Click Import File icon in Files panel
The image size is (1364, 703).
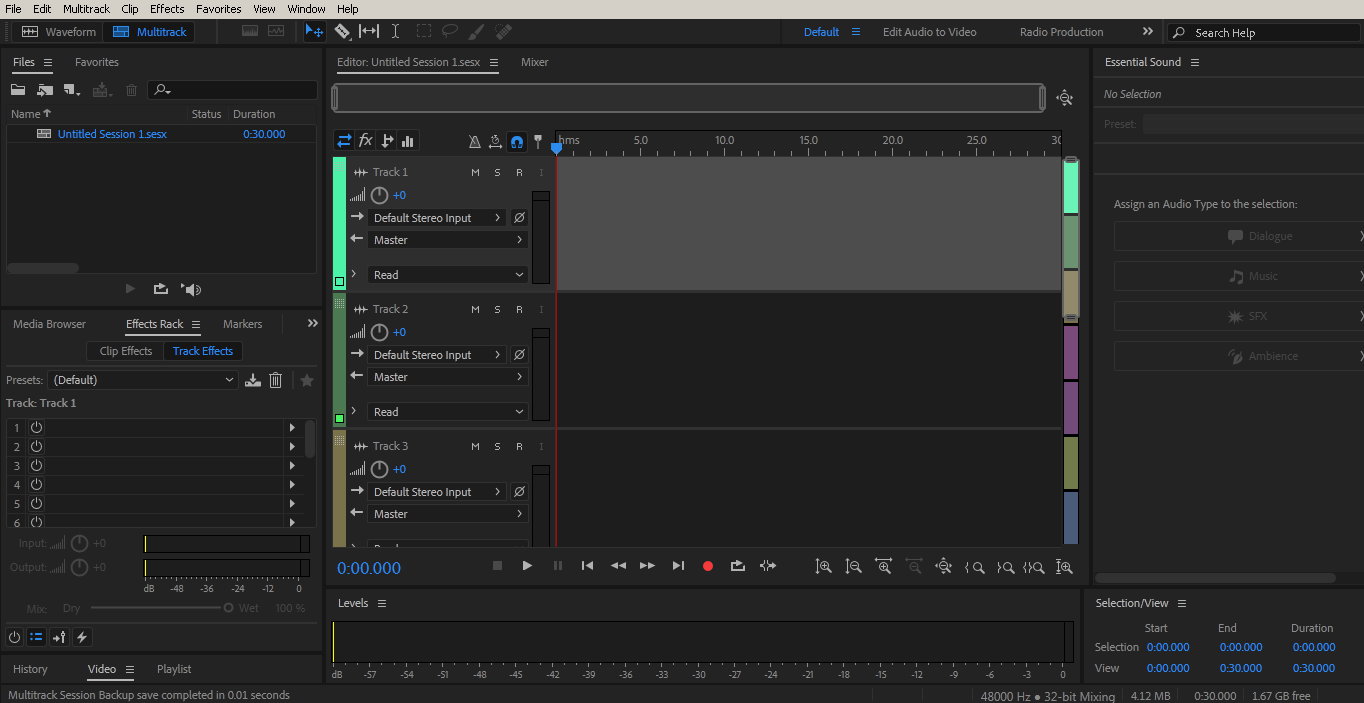click(45, 90)
